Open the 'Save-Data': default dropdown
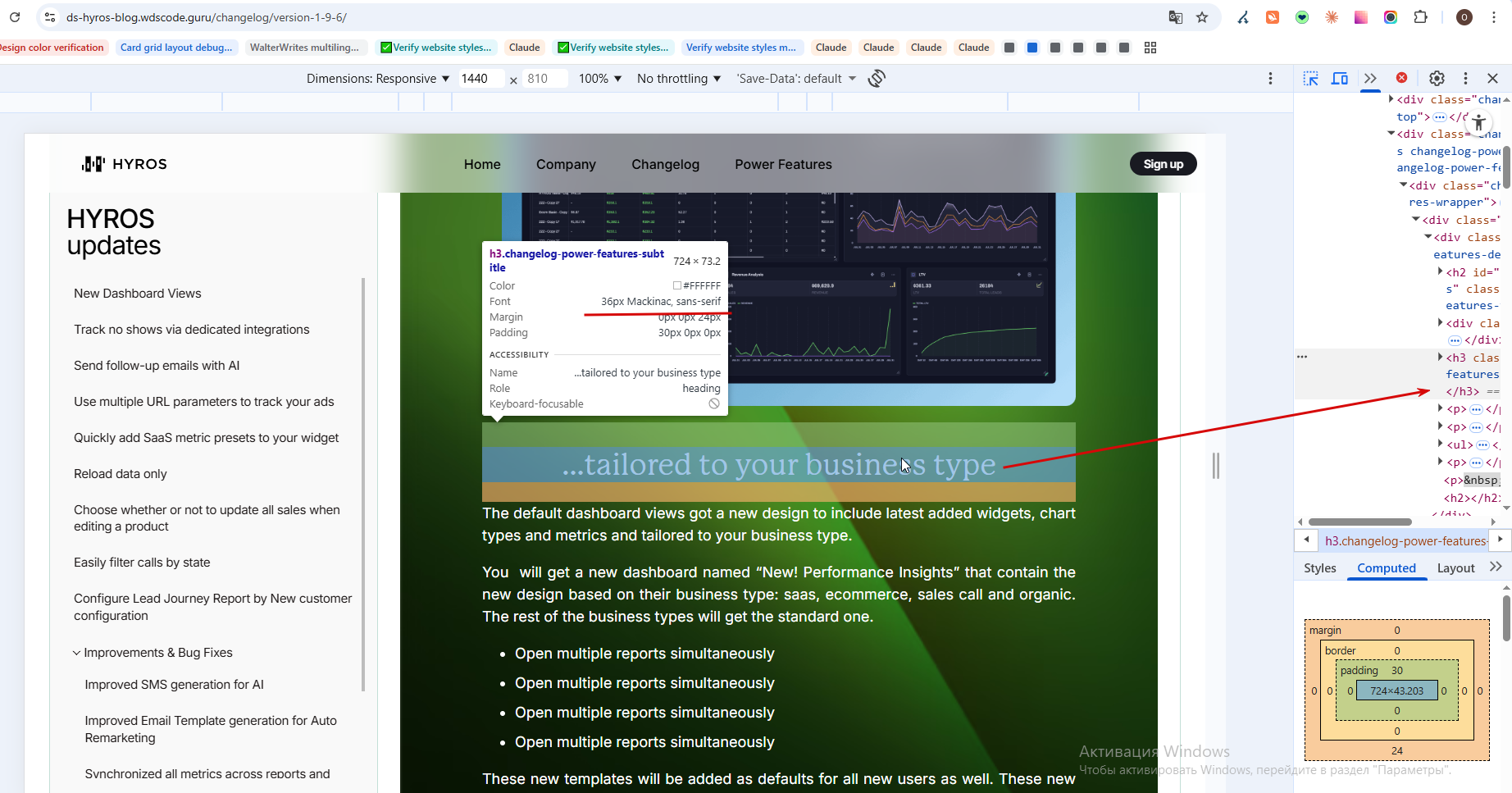This screenshot has height=793, width=1512. (x=796, y=79)
